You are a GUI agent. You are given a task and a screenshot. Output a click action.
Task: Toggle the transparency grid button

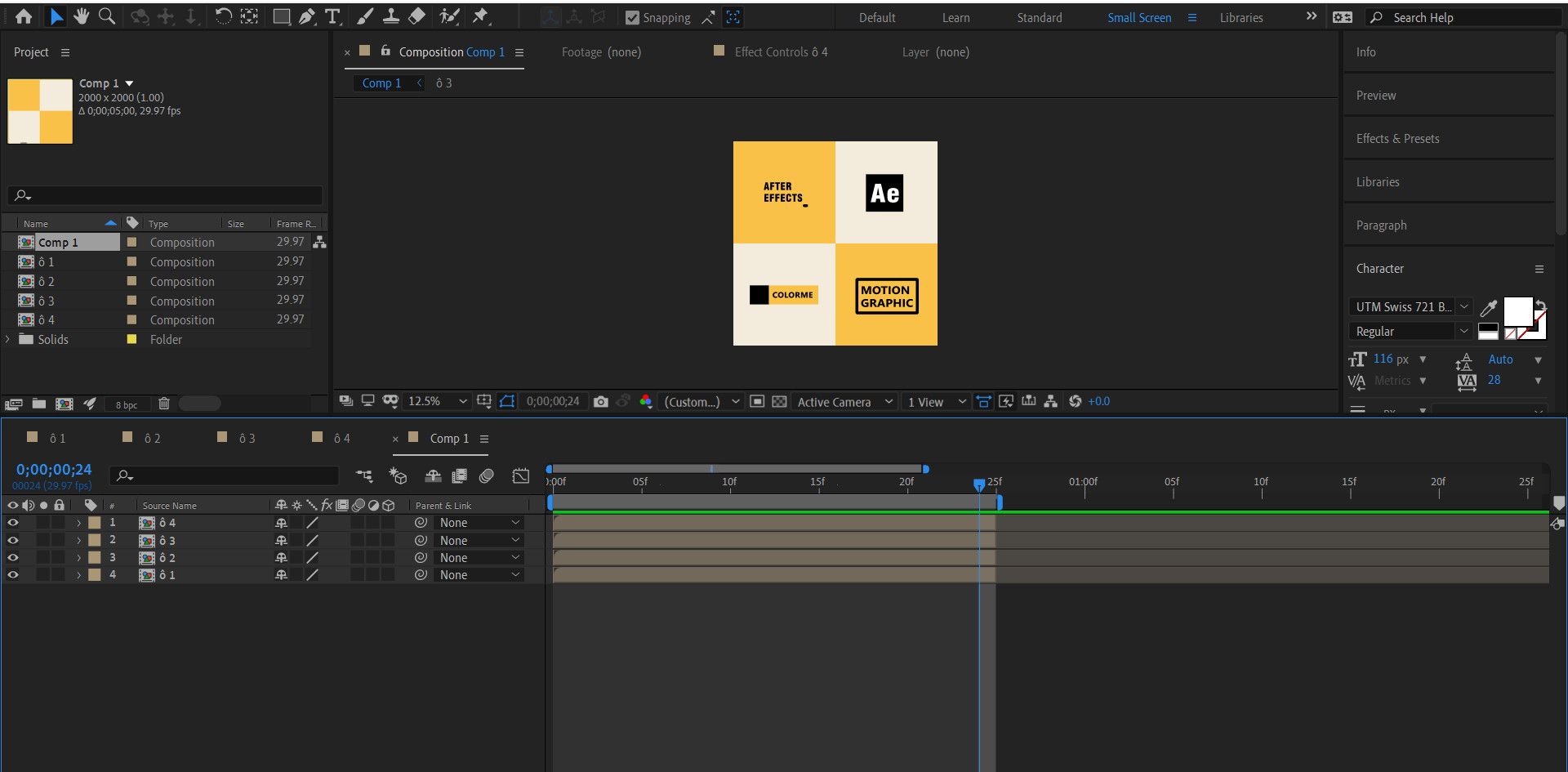(779, 402)
